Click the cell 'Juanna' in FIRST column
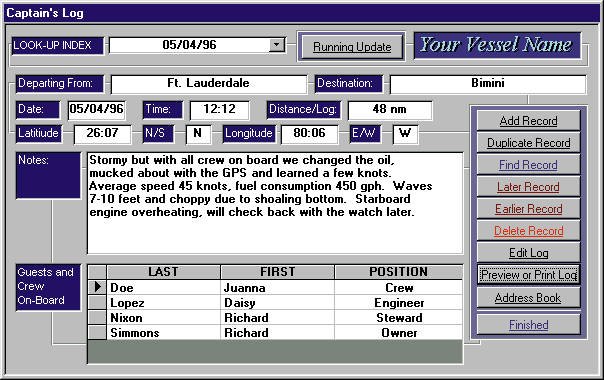This screenshot has width=604, height=380. coord(277,288)
